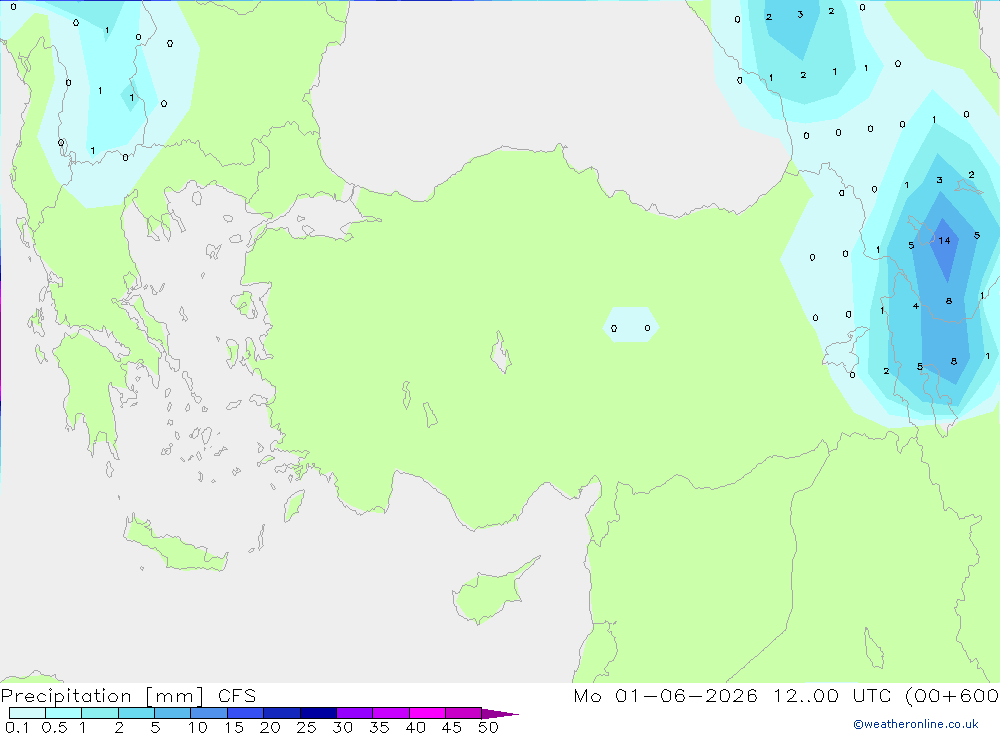The height and width of the screenshot is (733, 1000).
Task: Click the legend scale label '35'
Action: (379, 727)
